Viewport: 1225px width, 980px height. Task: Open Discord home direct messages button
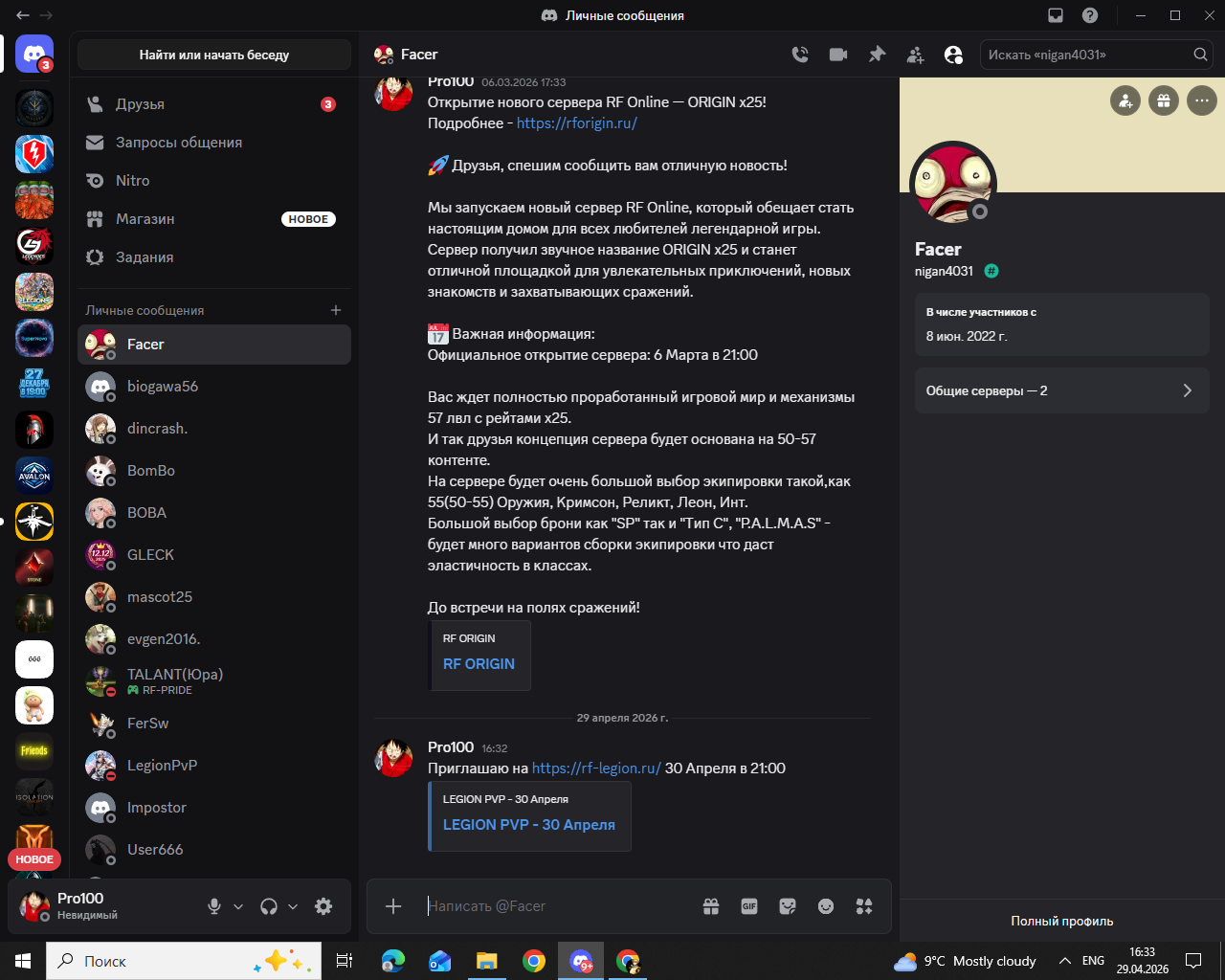[x=34, y=55]
